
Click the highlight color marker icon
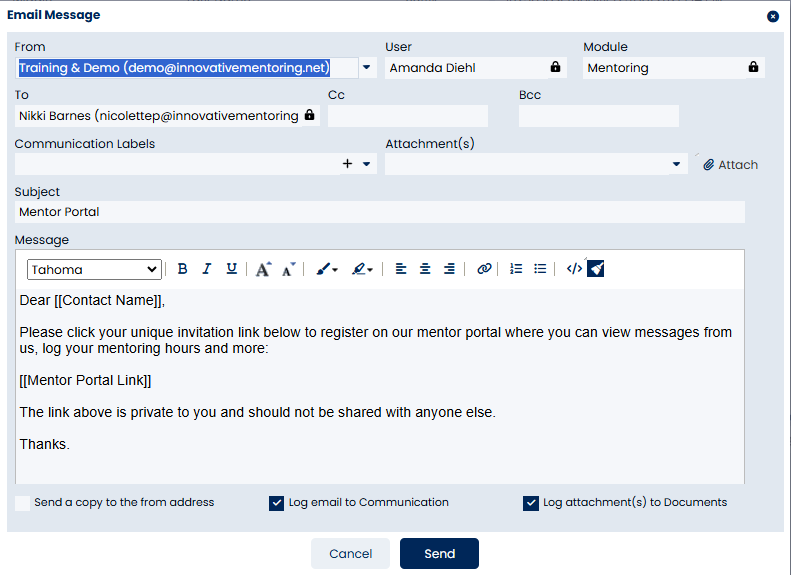359,269
